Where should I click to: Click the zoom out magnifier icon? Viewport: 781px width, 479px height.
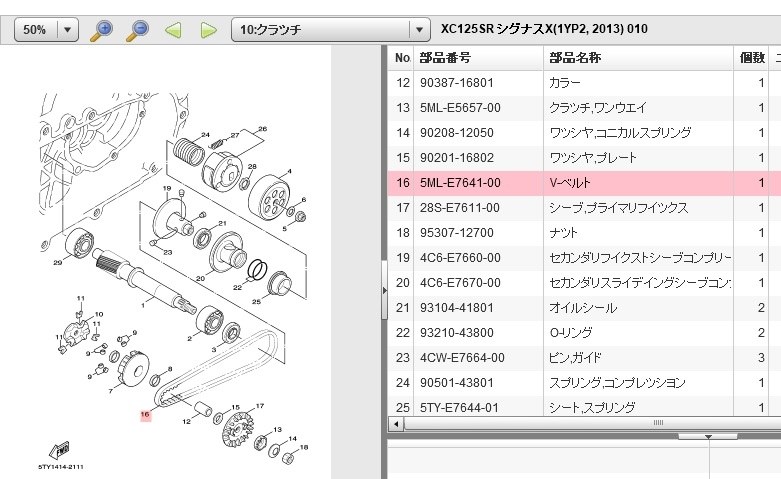click(x=137, y=30)
